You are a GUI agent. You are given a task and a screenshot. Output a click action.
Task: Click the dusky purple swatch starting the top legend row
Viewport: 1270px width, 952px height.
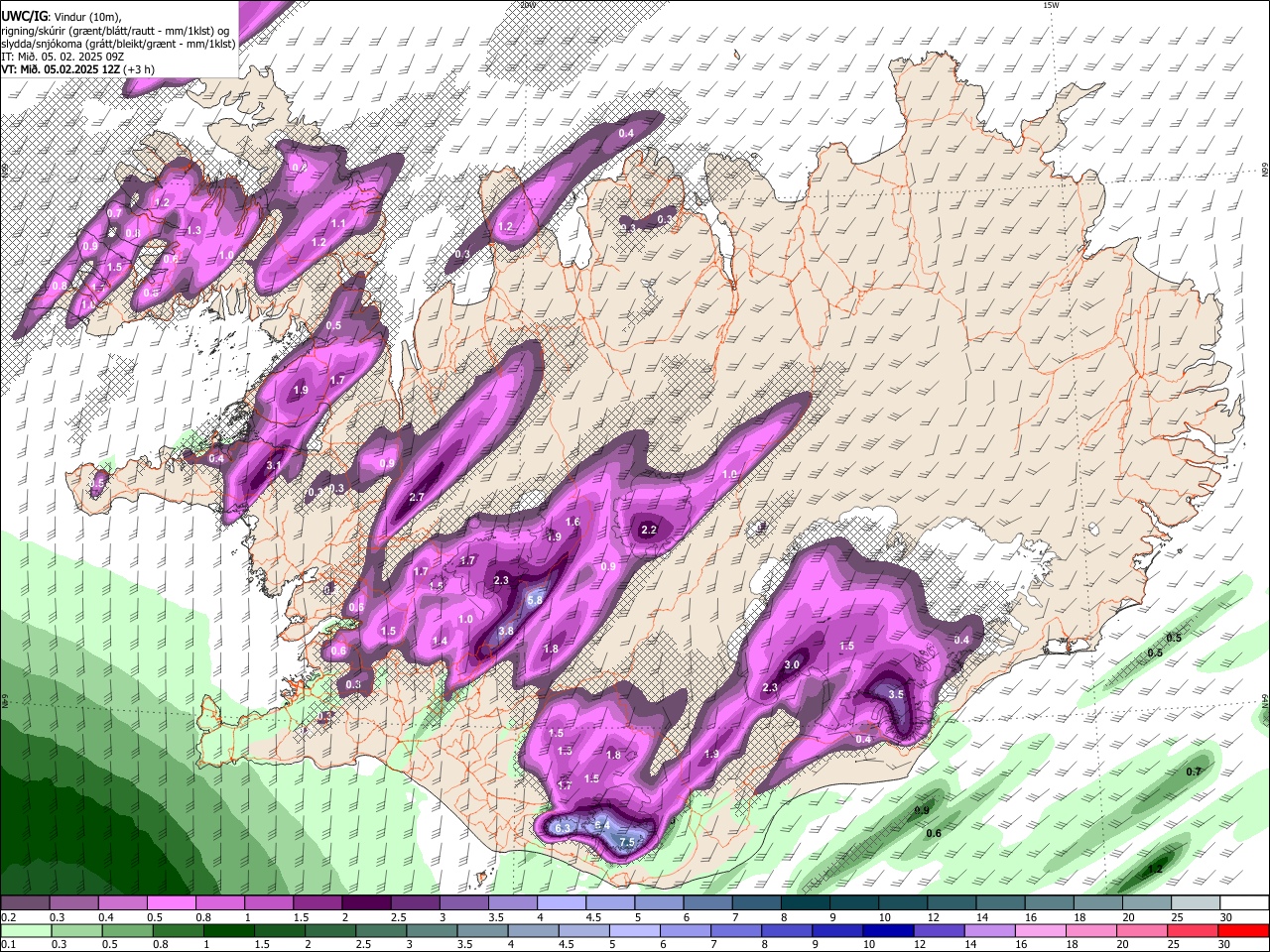25,903
